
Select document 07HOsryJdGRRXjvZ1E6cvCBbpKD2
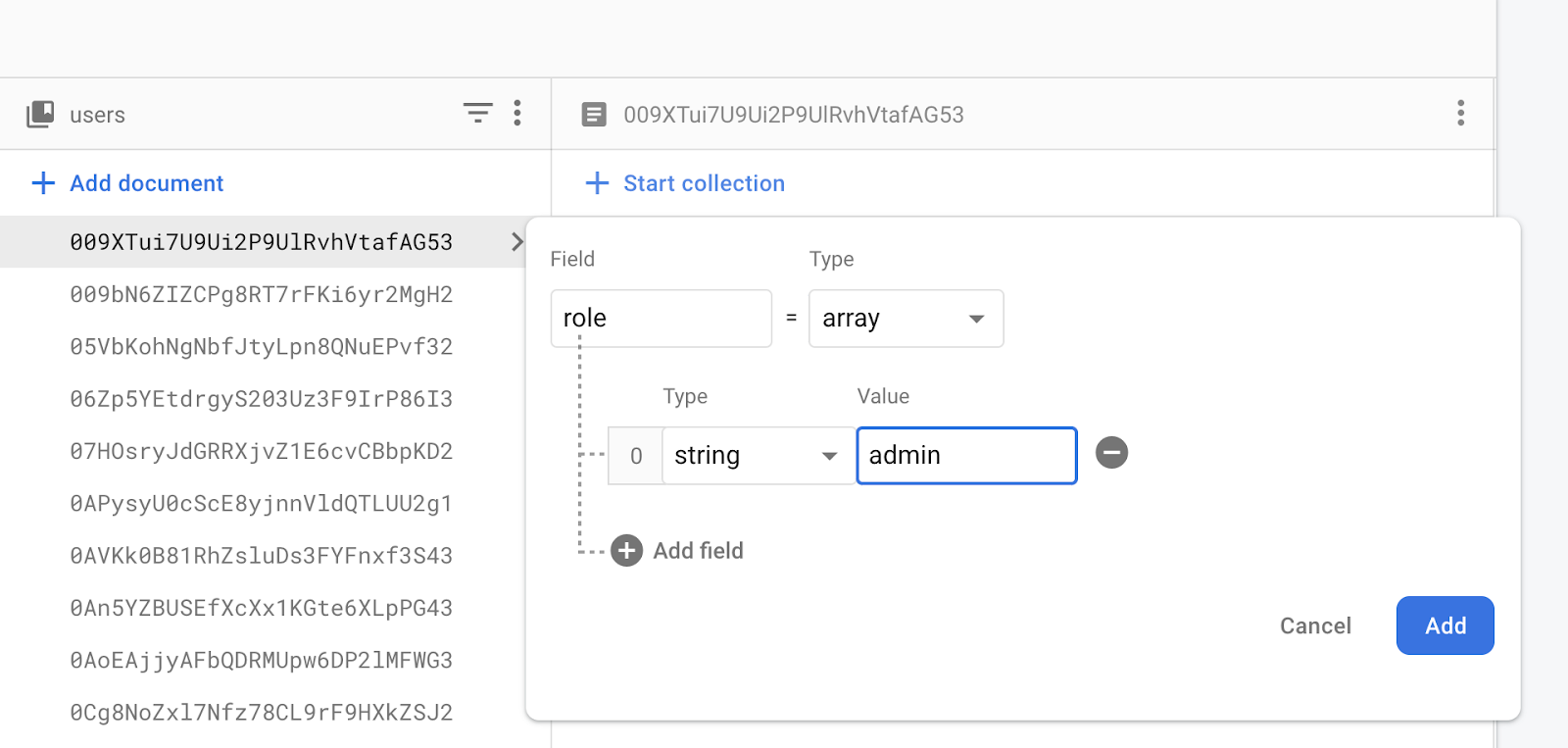tap(261, 452)
